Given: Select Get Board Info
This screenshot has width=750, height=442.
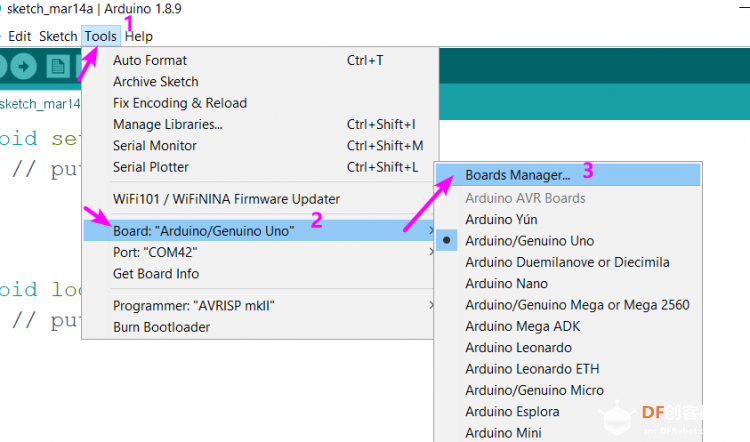Looking at the screenshot, I should (x=260, y=274).
